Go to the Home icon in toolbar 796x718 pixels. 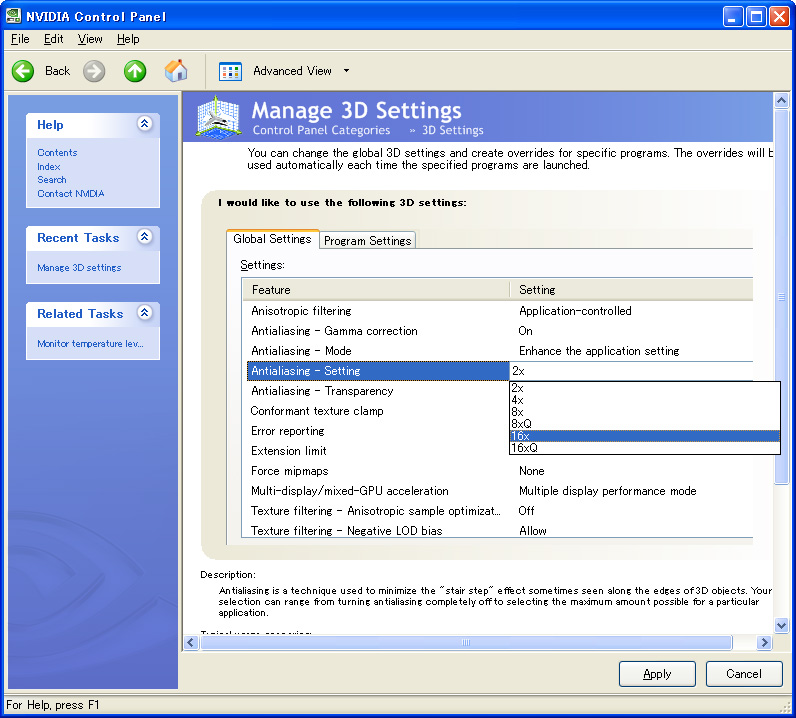[x=176, y=71]
